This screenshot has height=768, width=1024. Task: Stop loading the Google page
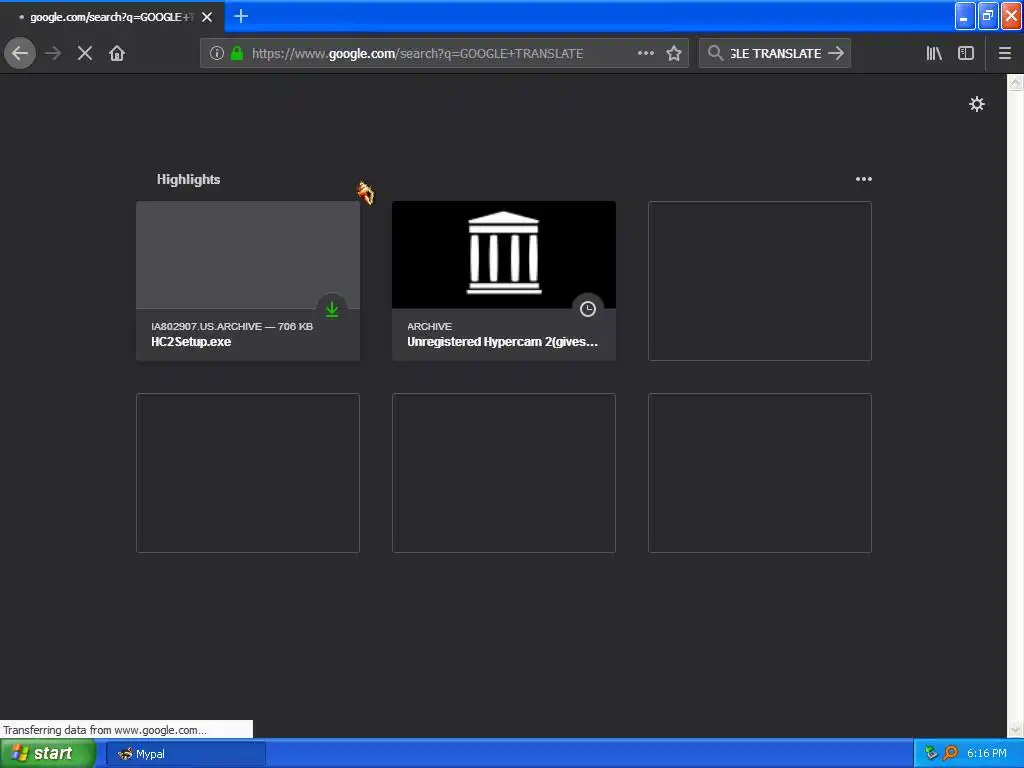[x=85, y=54]
